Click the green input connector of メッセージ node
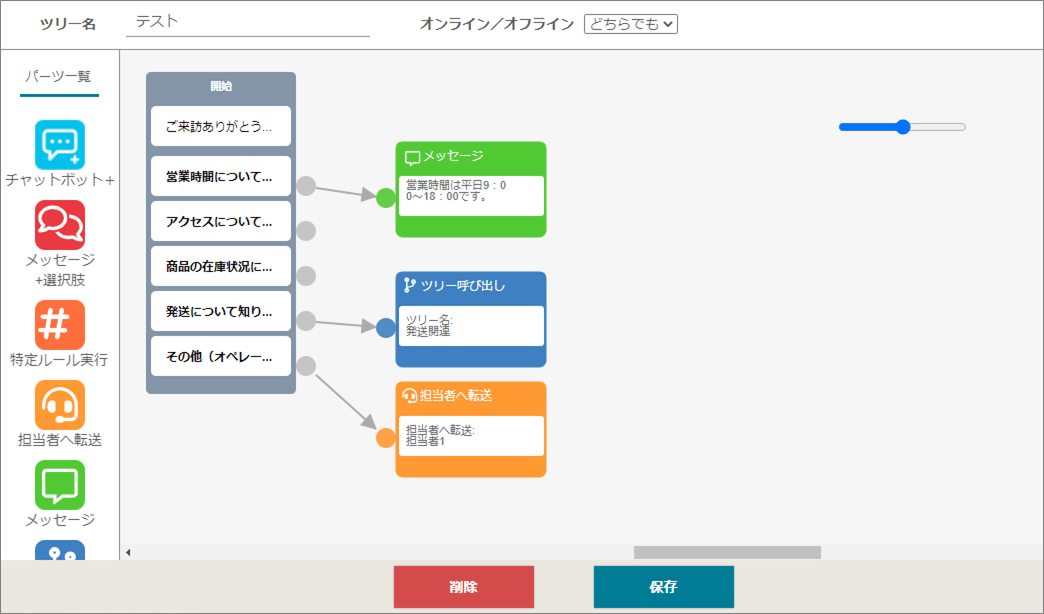This screenshot has width=1044, height=614. 386,198
